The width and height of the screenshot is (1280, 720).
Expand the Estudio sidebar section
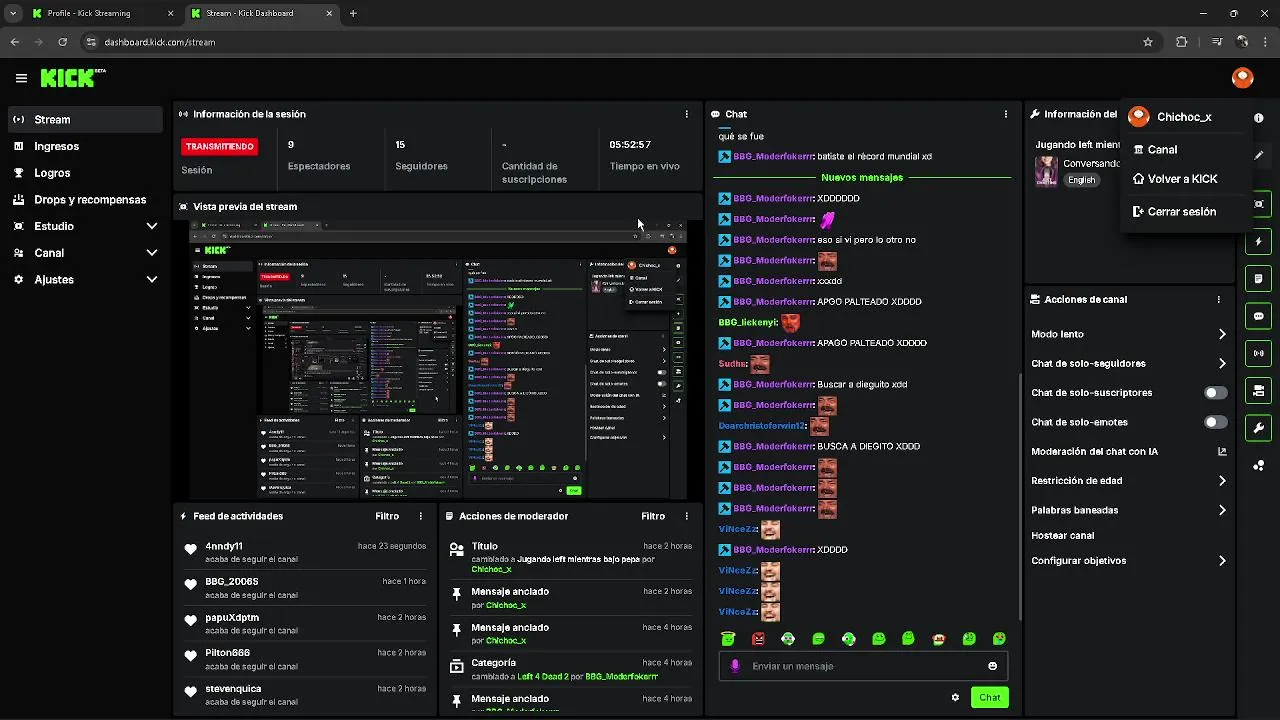84,226
